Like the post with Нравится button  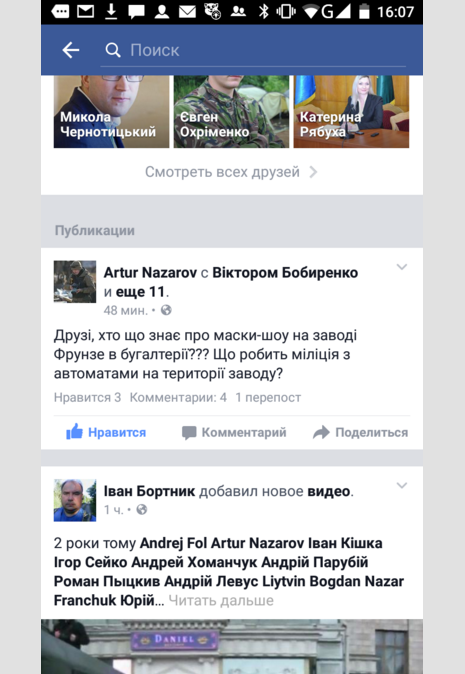click(x=106, y=432)
